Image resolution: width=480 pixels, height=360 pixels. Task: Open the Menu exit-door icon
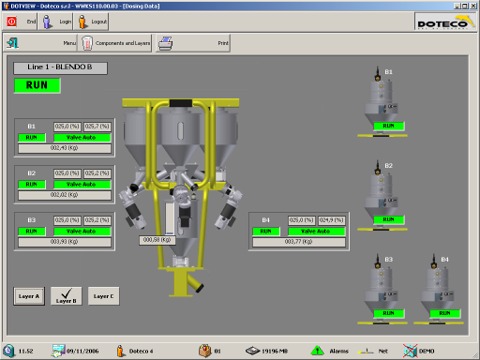(12, 43)
